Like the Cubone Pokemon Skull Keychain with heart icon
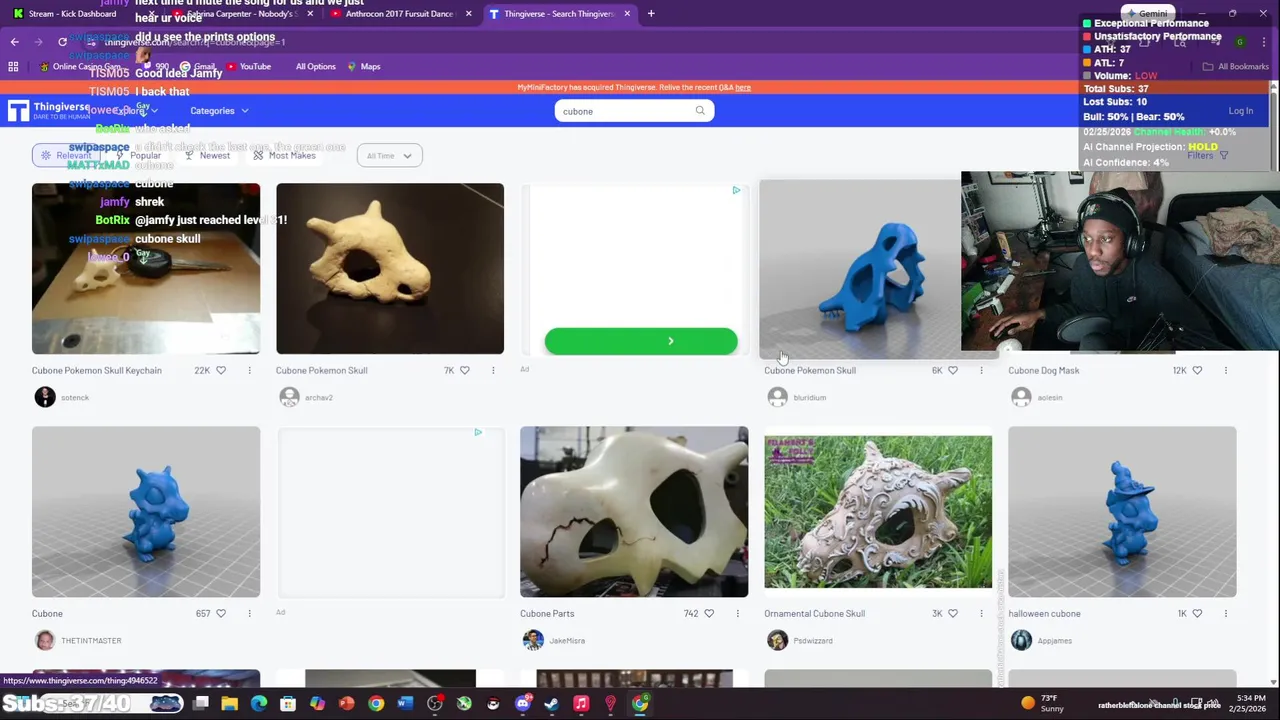Screen dimensions: 1280x720 click(221, 370)
